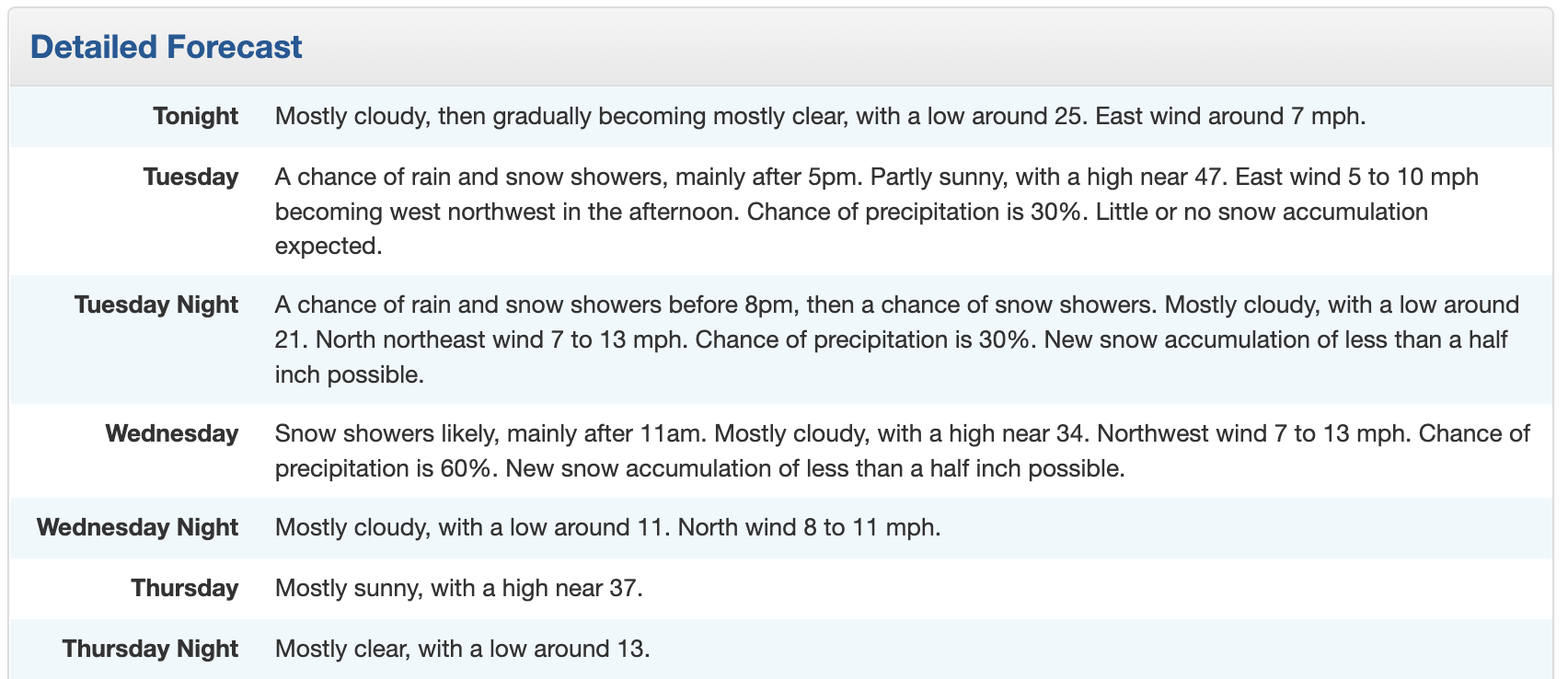
Task: Select the Wednesday Night period label
Action: click(137, 527)
